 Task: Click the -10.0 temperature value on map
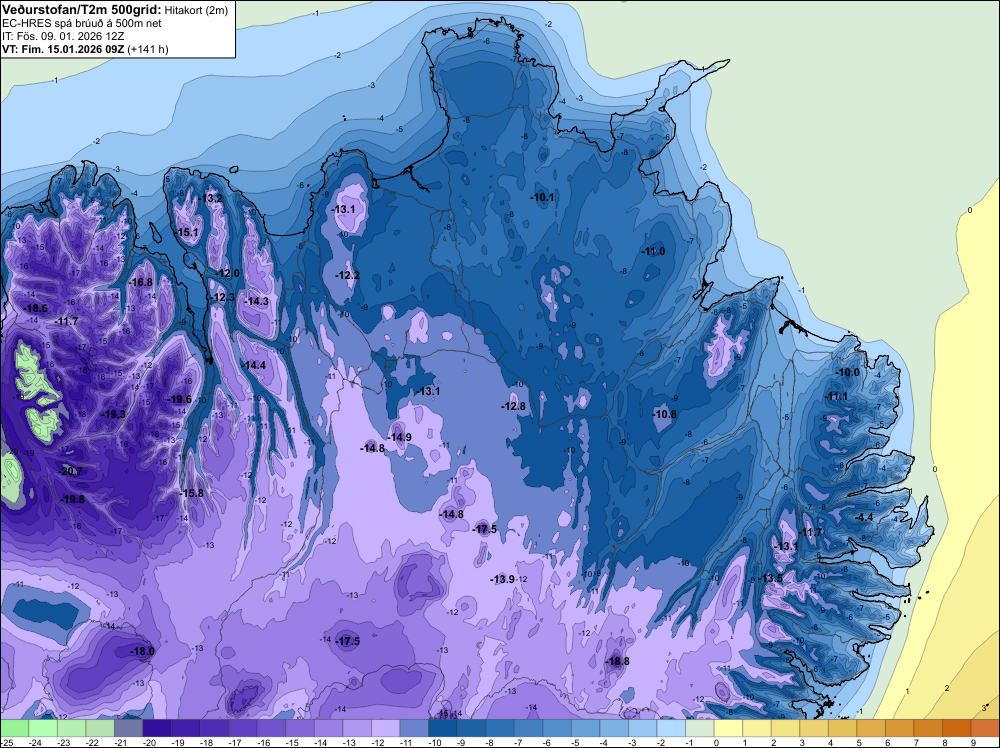pyautogui.click(x=847, y=372)
